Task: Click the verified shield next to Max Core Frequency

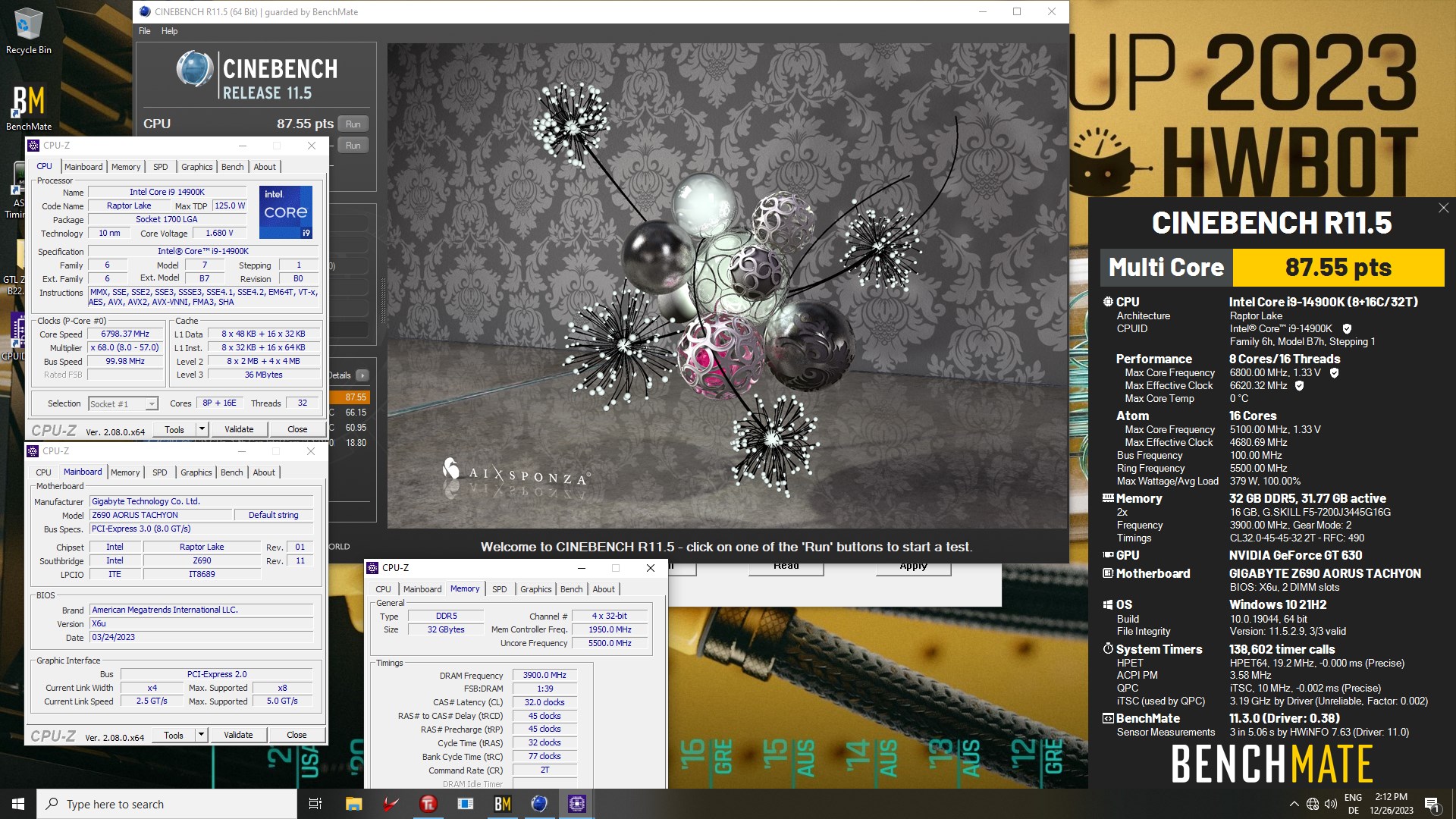Action: (x=1334, y=372)
